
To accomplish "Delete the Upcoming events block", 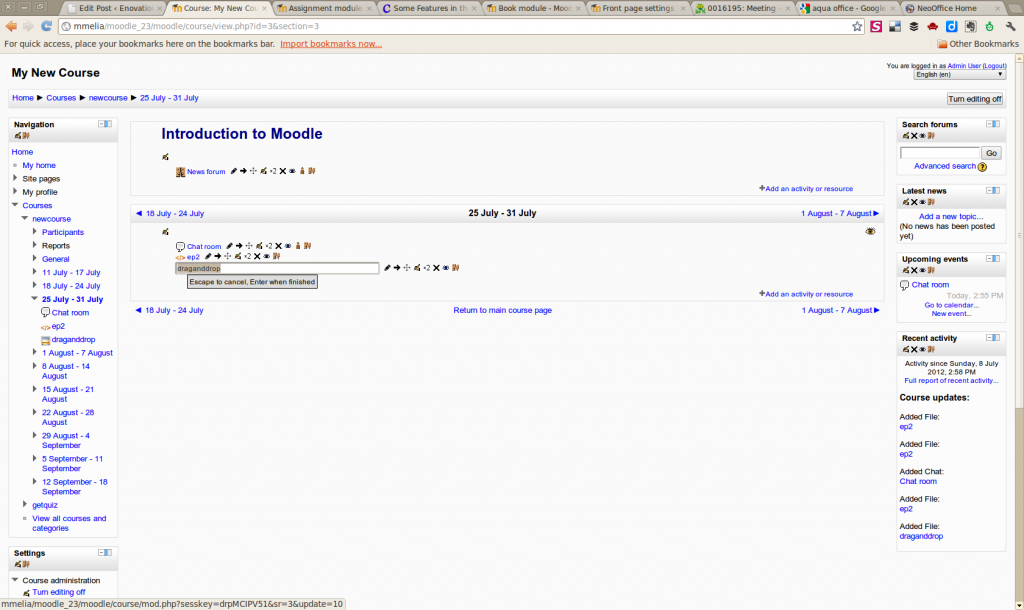I will tap(914, 270).
